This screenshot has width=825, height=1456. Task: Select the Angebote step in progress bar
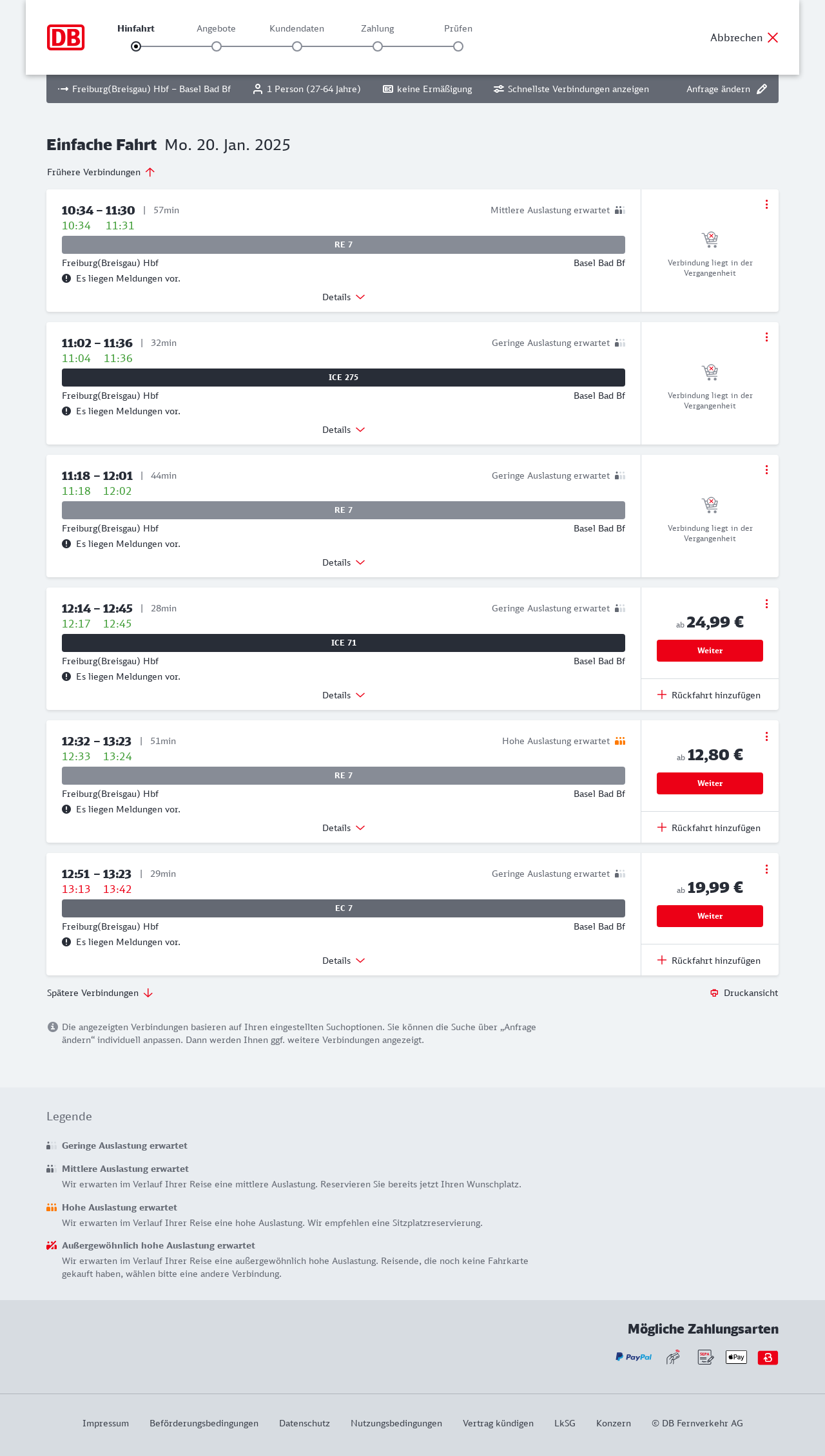click(x=217, y=46)
